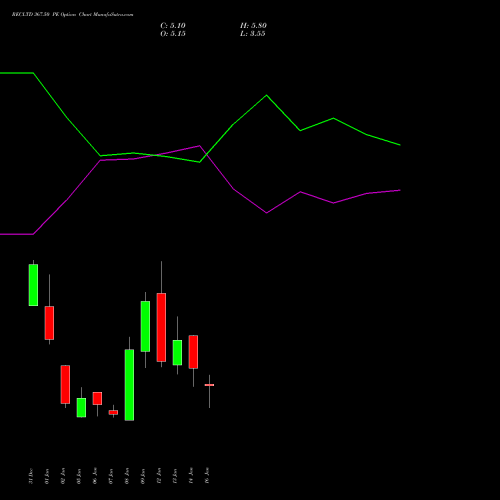Click the chart title text at top left
Viewport: 500px width, 500px height.
[x=72, y=15]
